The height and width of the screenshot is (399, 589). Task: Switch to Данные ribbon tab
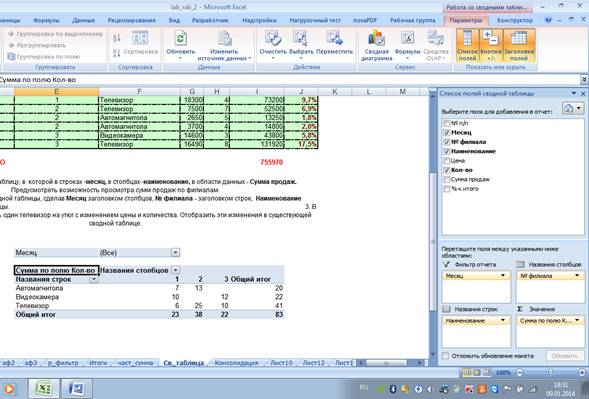pos(83,20)
